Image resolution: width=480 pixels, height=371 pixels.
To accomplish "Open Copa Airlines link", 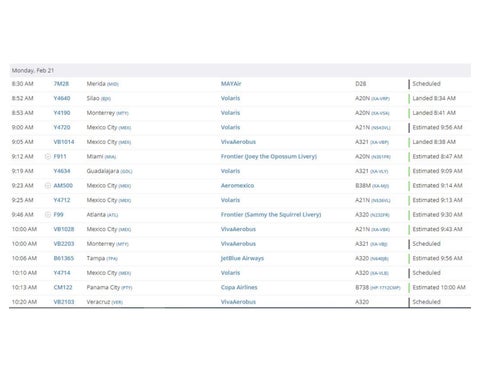I will pyautogui.click(x=239, y=287).
